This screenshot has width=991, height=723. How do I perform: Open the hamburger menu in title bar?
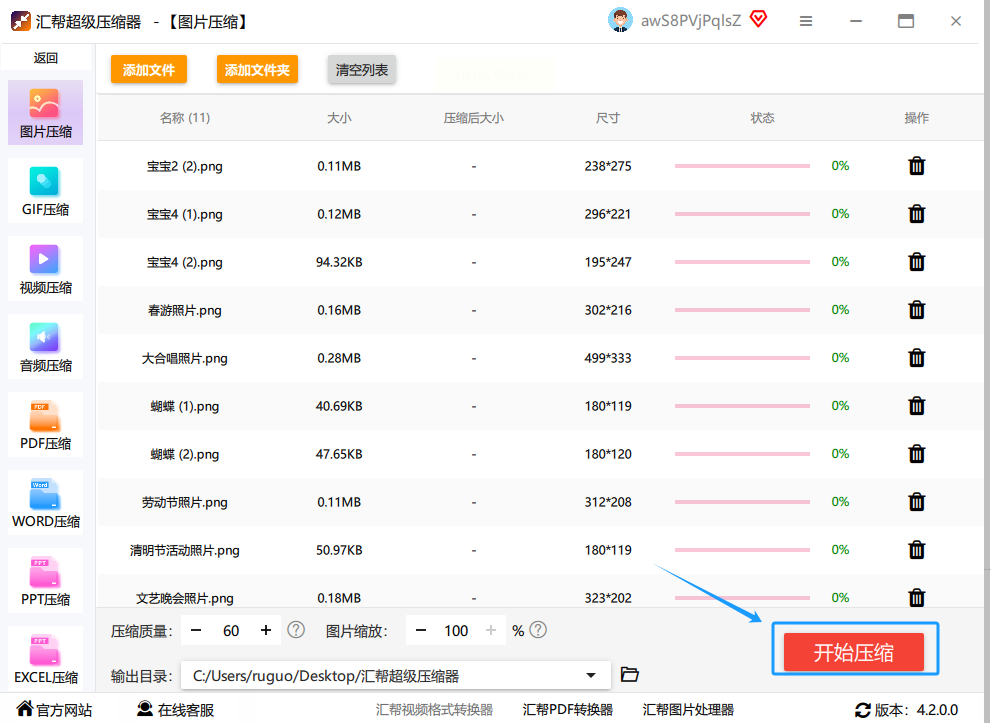click(805, 21)
